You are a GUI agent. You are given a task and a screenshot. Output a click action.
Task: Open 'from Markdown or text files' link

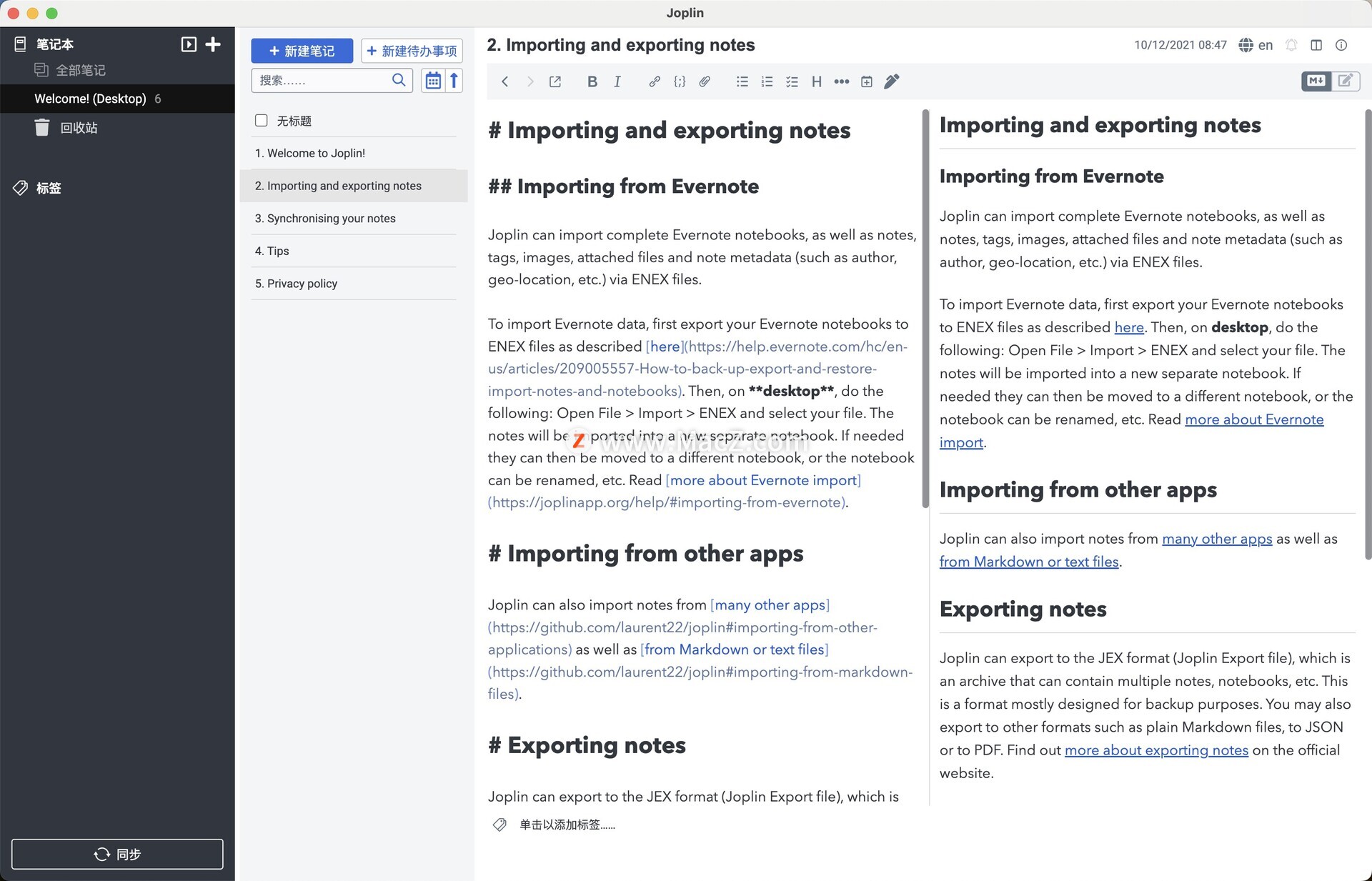[x=1029, y=562]
